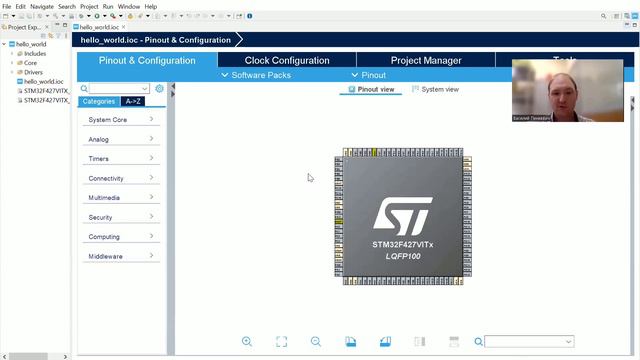This screenshot has width=640, height=360.
Task: Select the Pinout & Configuration tab
Action: [147, 60]
